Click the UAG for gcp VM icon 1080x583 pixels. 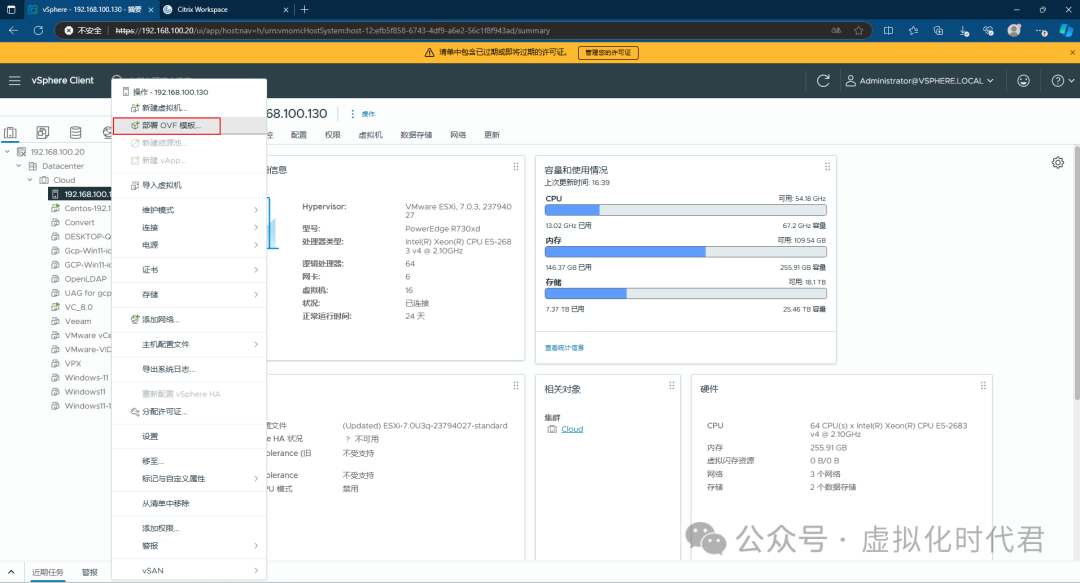click(x=55, y=293)
